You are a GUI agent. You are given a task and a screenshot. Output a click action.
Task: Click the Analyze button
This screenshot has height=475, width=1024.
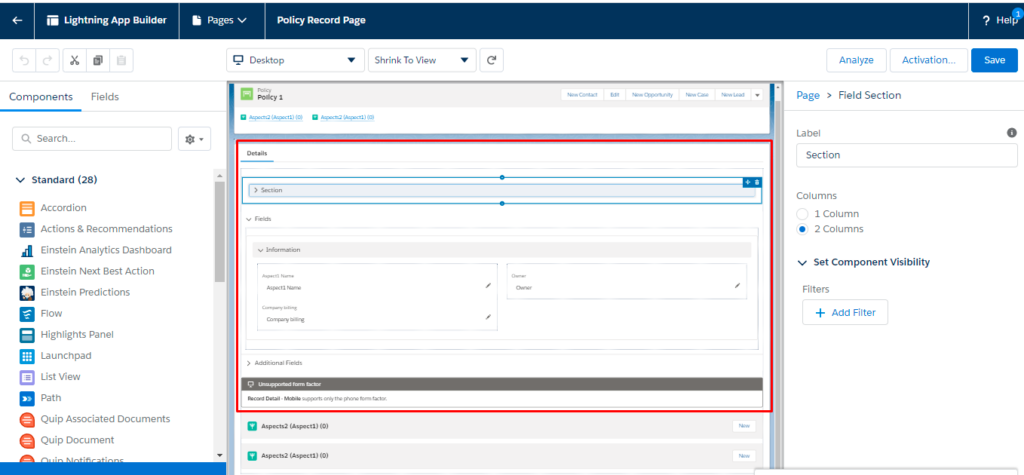click(856, 60)
